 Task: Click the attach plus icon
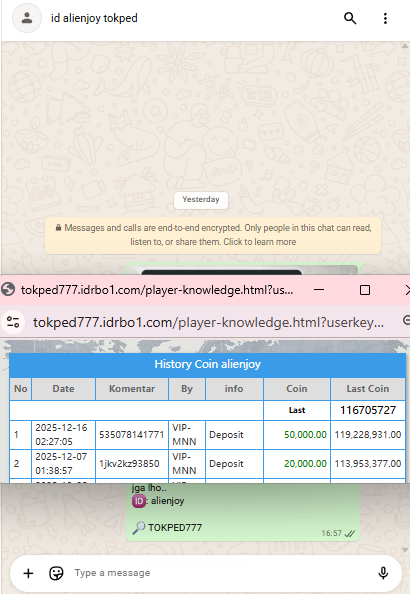click(x=28, y=573)
